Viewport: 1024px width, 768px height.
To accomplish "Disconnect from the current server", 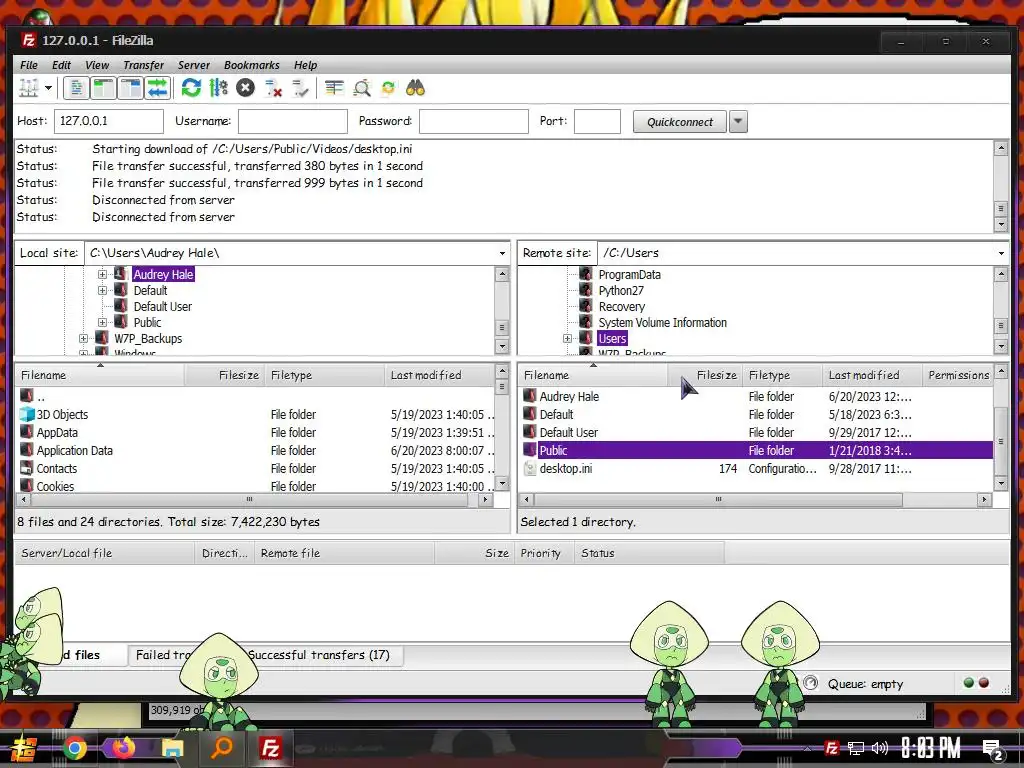I will pyautogui.click(x=273, y=88).
